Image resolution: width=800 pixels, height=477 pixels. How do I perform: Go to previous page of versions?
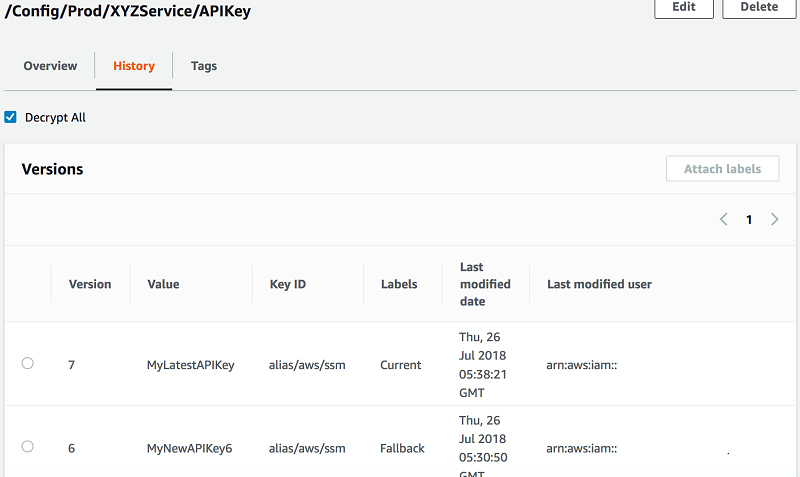point(724,220)
